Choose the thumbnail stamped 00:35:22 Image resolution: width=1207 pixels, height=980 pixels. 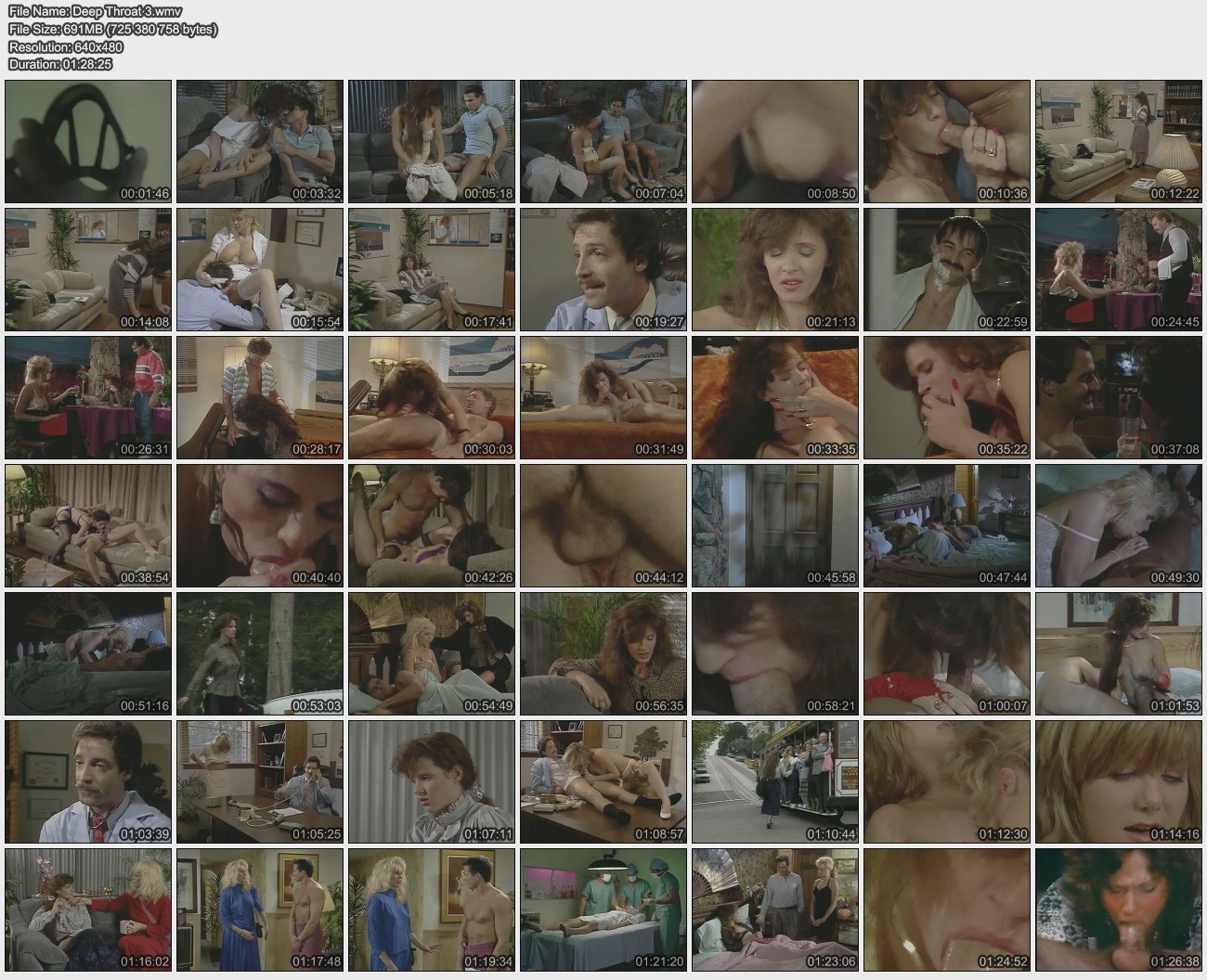click(x=947, y=397)
